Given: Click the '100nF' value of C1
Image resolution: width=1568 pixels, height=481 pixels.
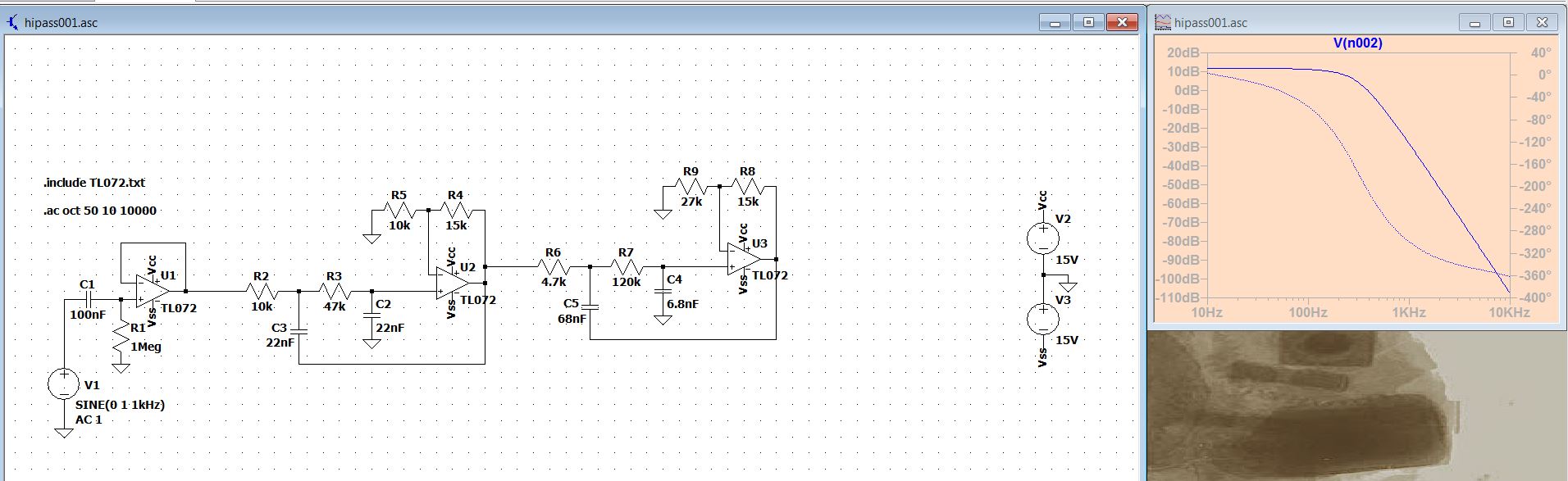Looking at the screenshot, I should [88, 315].
